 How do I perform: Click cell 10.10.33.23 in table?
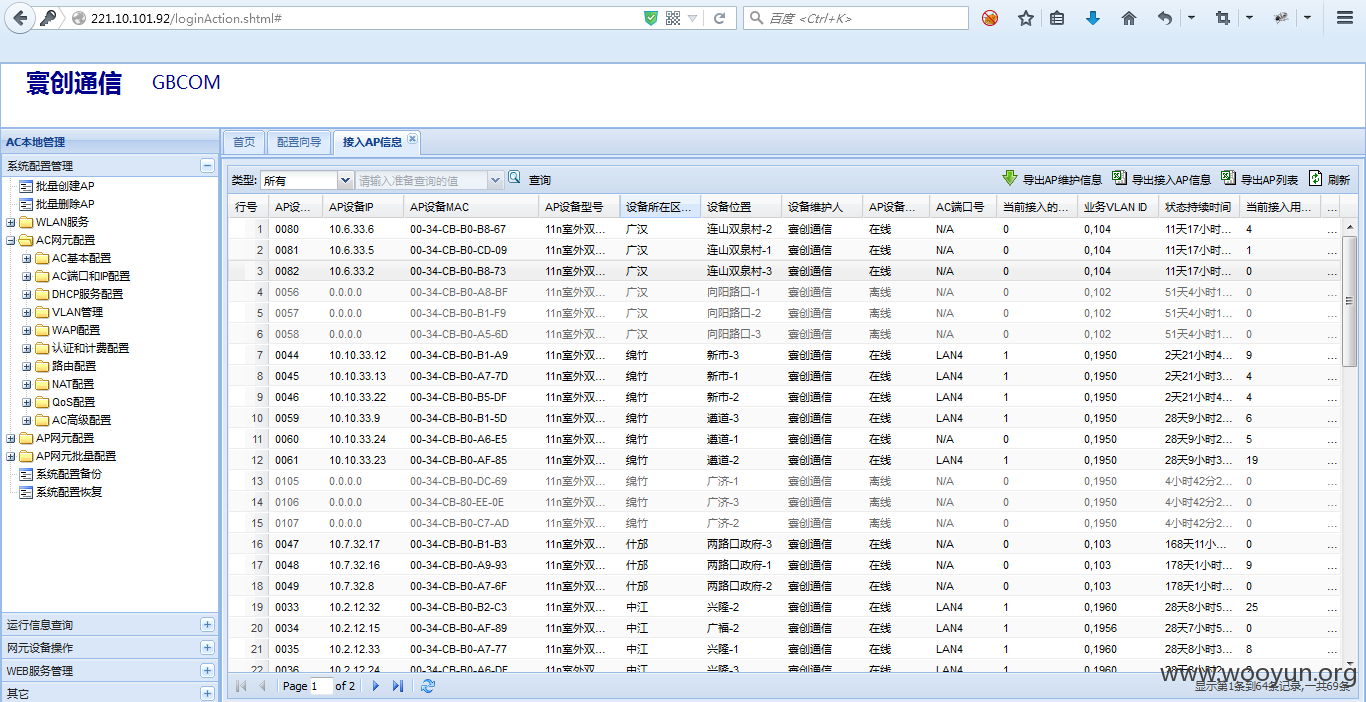pyautogui.click(x=358, y=460)
